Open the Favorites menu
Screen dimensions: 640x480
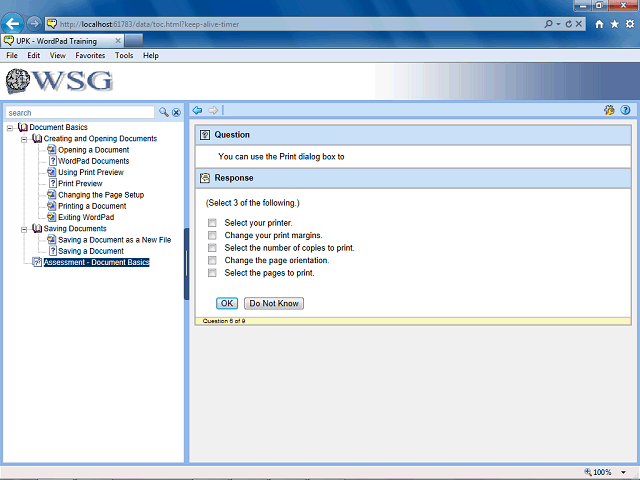[x=90, y=56]
